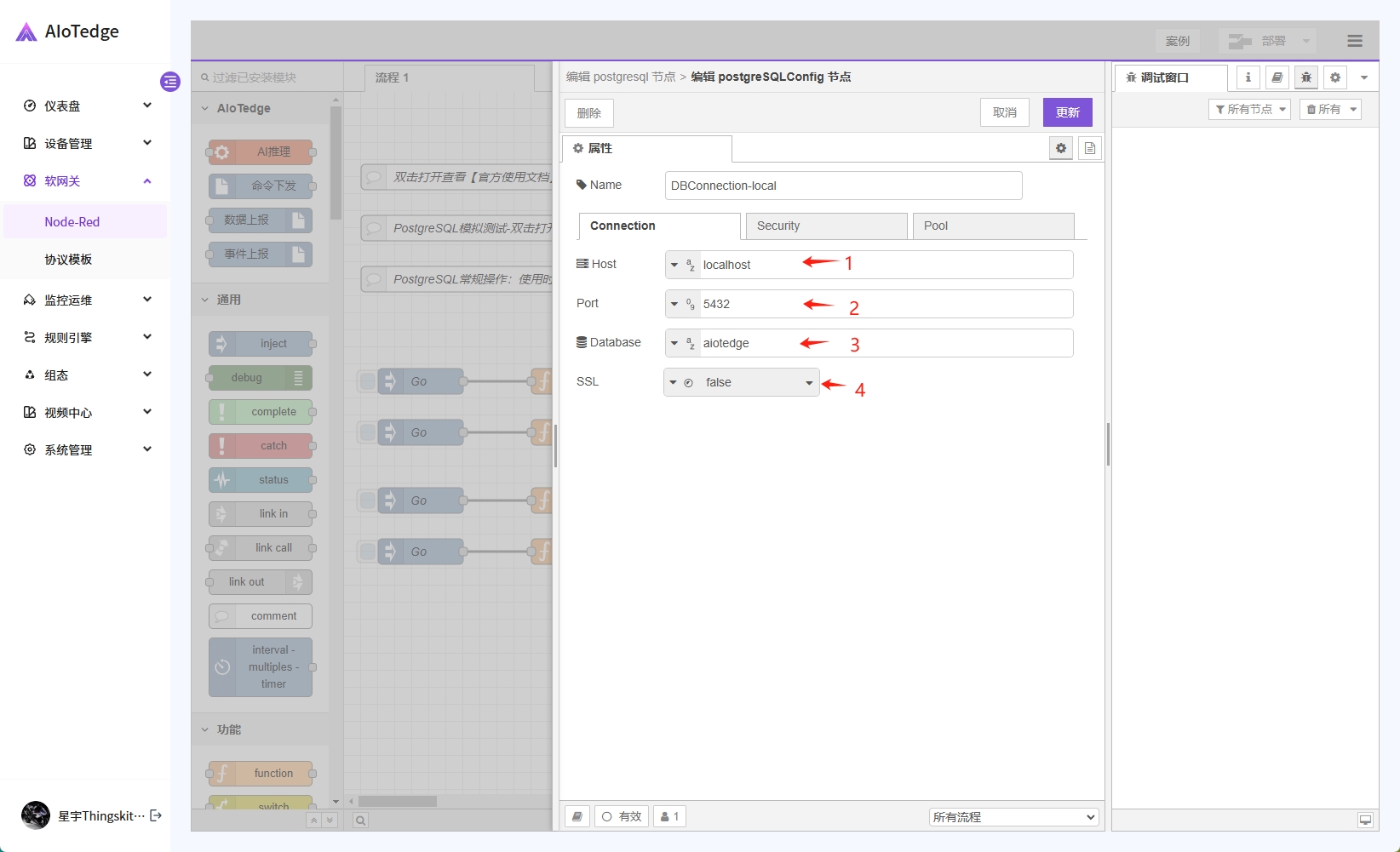1400x852 pixels.
Task: Open the 所有流程 scope dropdown
Action: point(1013,817)
